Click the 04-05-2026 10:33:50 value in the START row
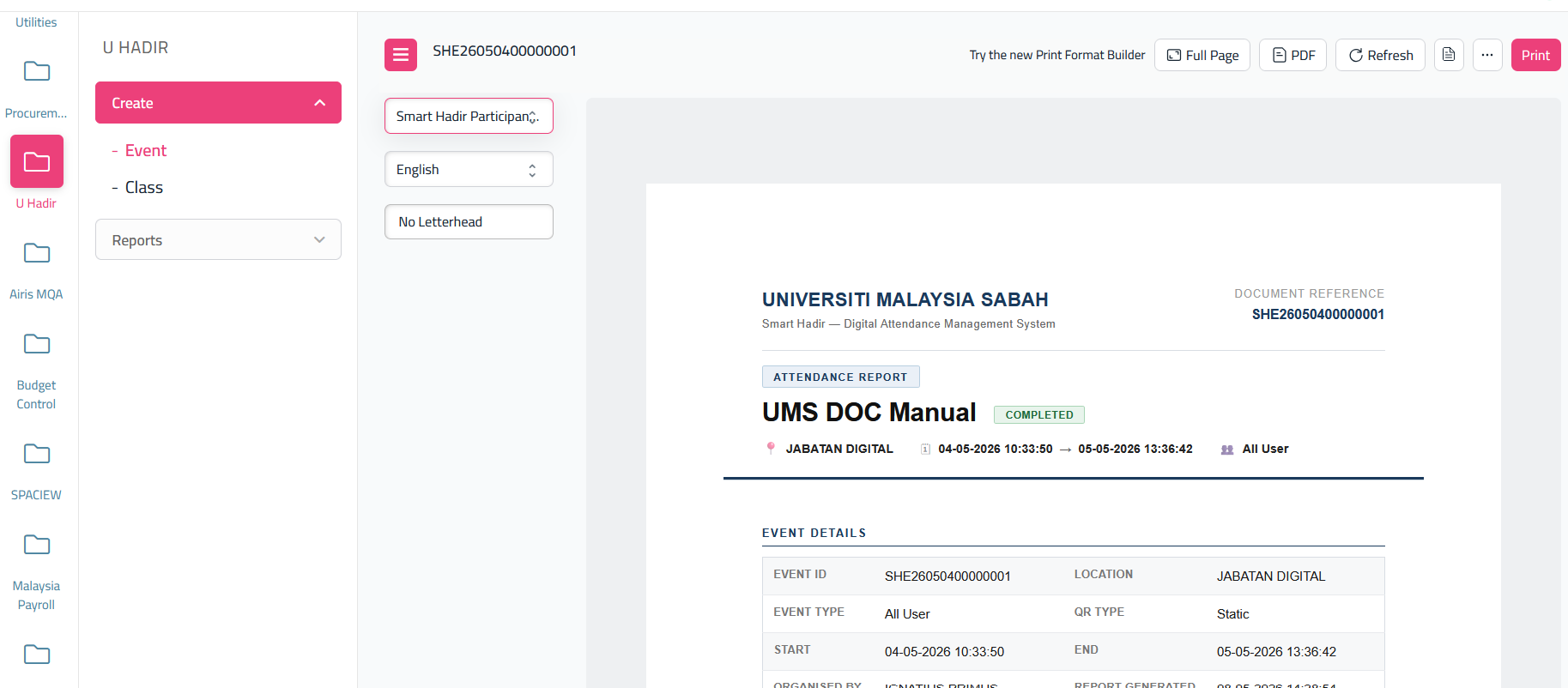The height and width of the screenshot is (688, 1568). click(945, 652)
